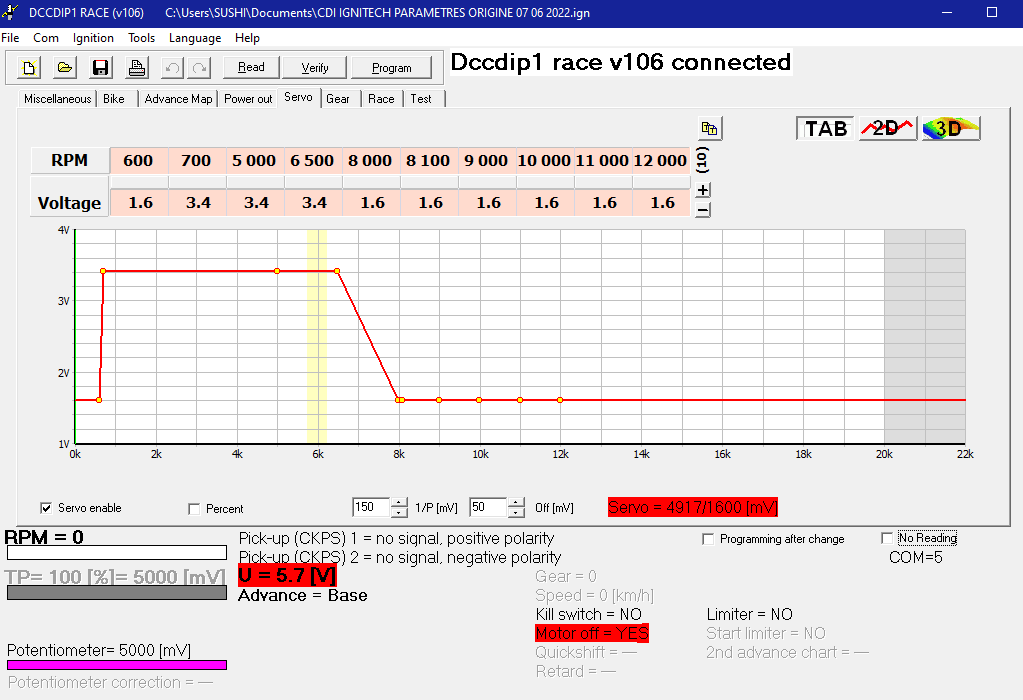Switch to the Race tab
1023x700 pixels.
[x=381, y=99]
